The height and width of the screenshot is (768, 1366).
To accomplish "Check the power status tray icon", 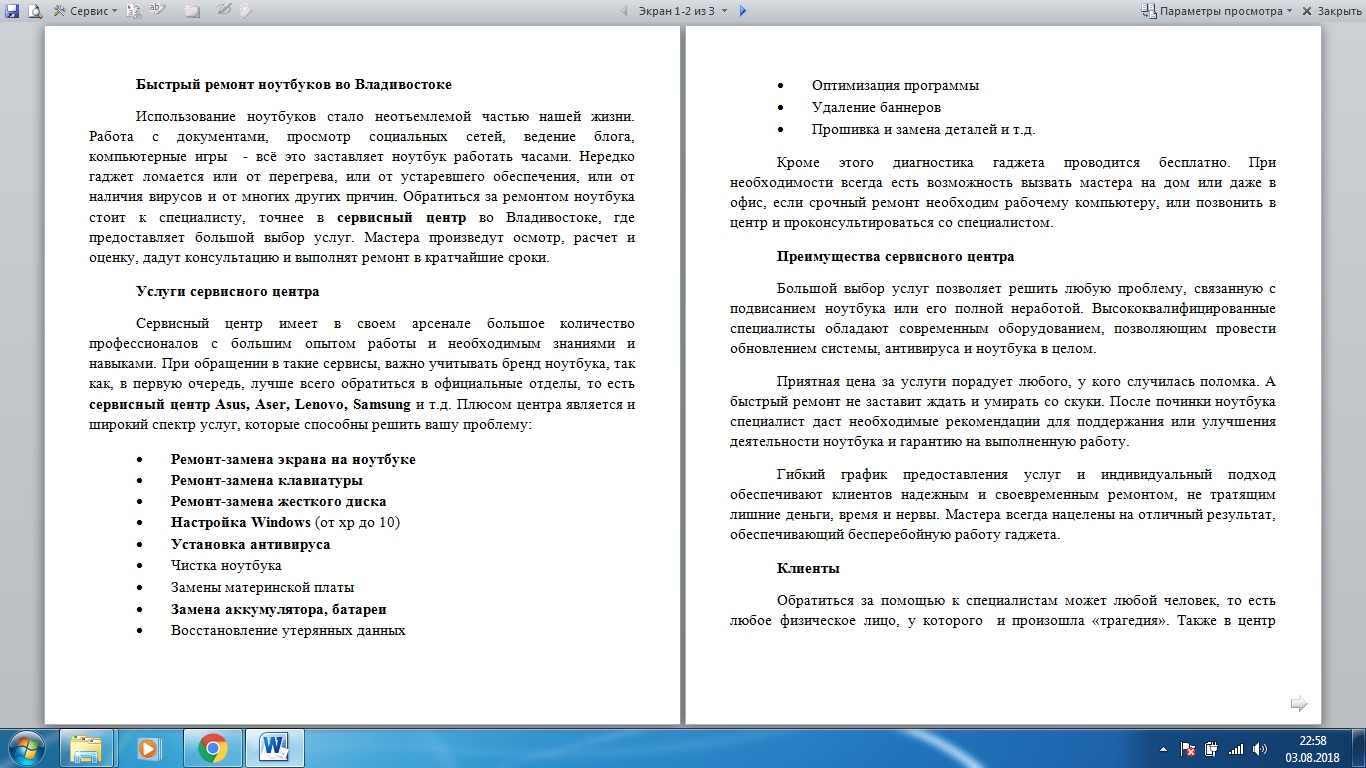I will [x=1211, y=748].
